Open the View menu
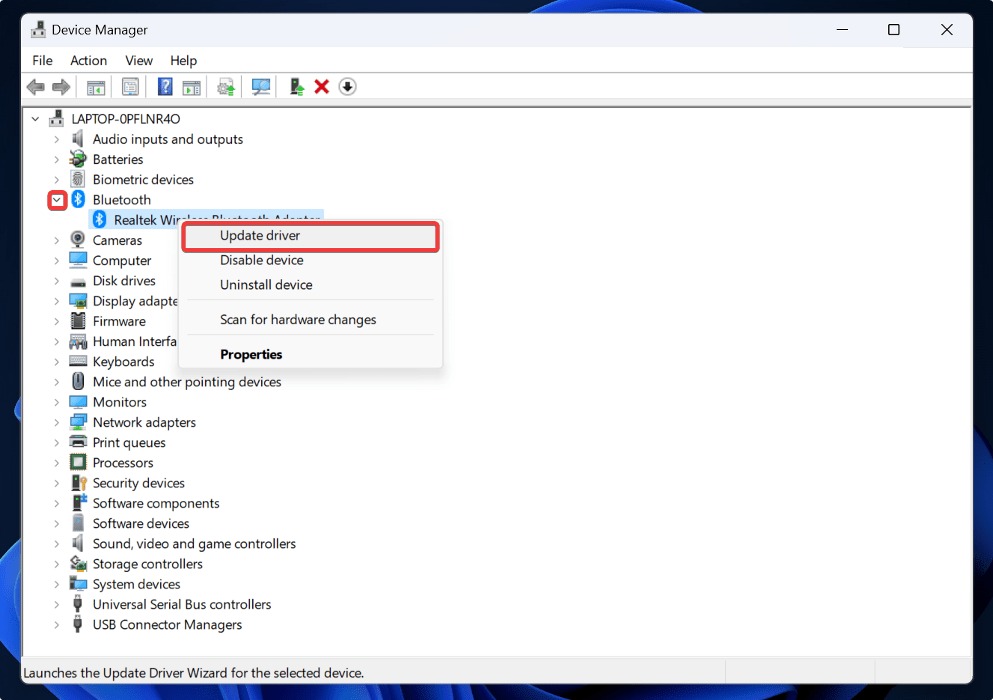Viewport: 993px width, 700px height. pos(138,60)
